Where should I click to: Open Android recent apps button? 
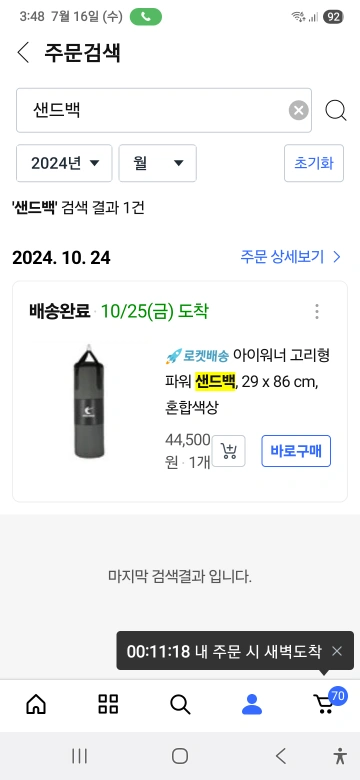[x=79, y=756]
